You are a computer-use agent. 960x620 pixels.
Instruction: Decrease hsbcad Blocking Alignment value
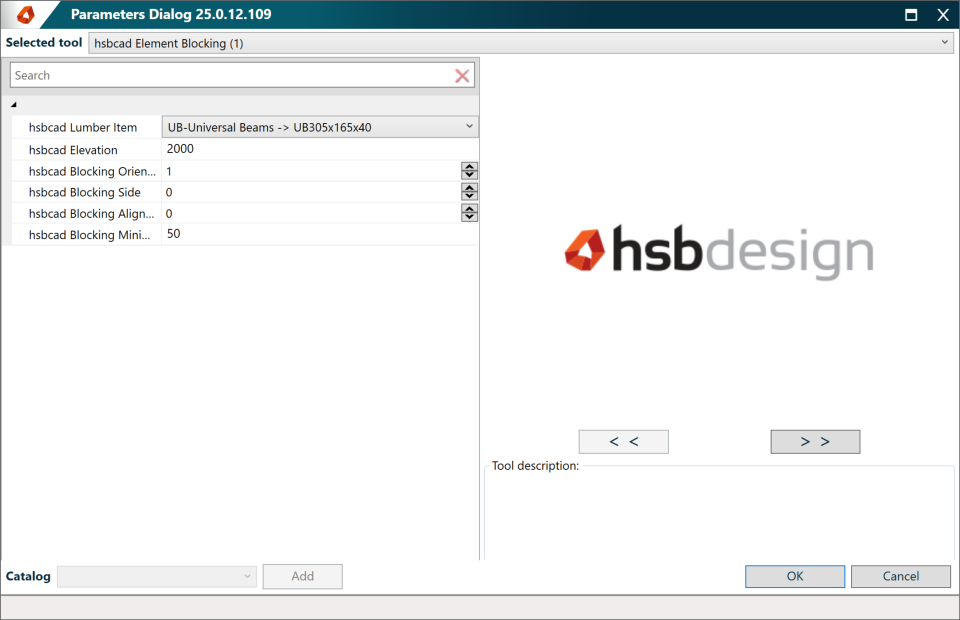[470, 217]
